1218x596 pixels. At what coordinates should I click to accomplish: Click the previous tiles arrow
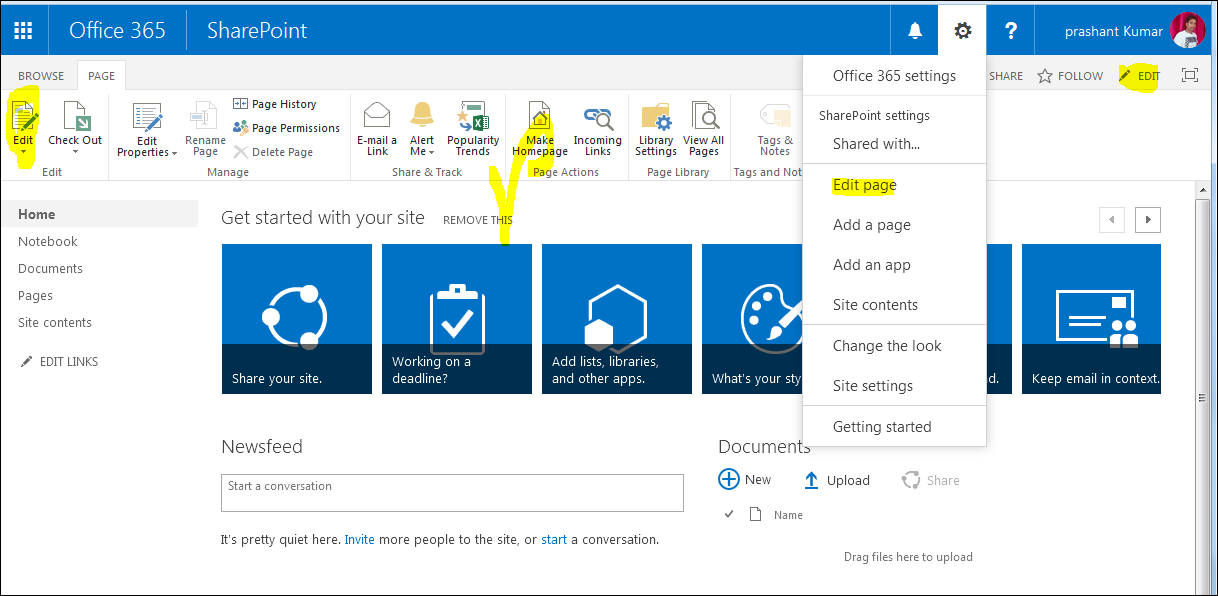tap(1112, 219)
